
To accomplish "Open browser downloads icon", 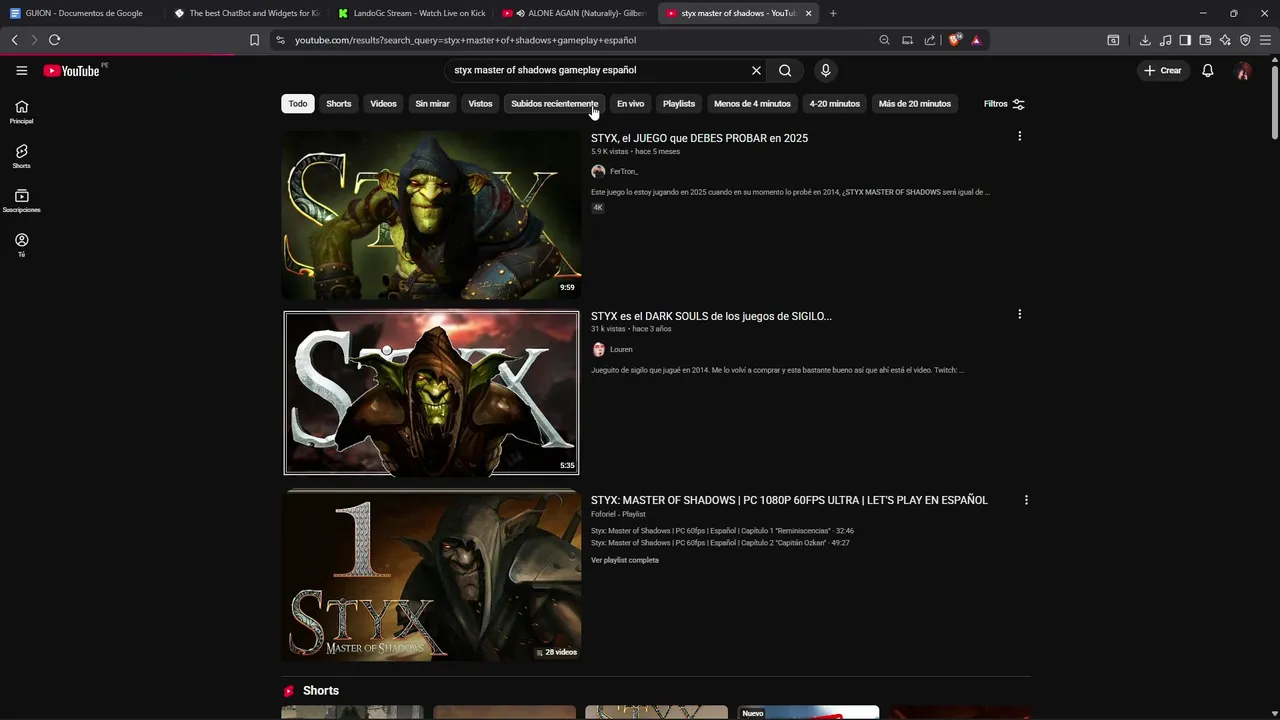I will [x=1145, y=40].
